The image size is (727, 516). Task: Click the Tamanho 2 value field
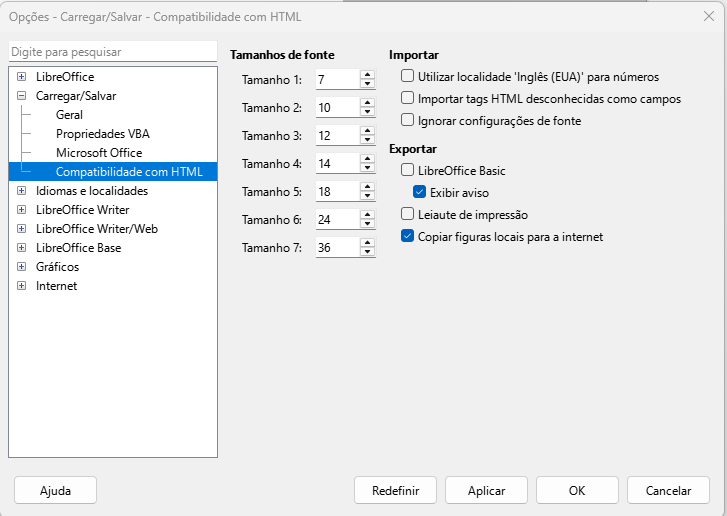click(338, 107)
